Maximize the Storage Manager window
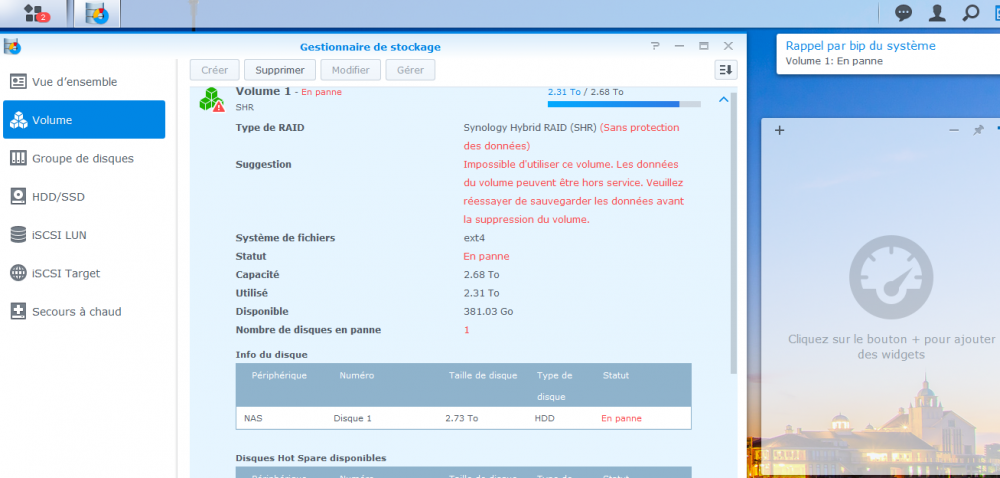 (x=703, y=46)
